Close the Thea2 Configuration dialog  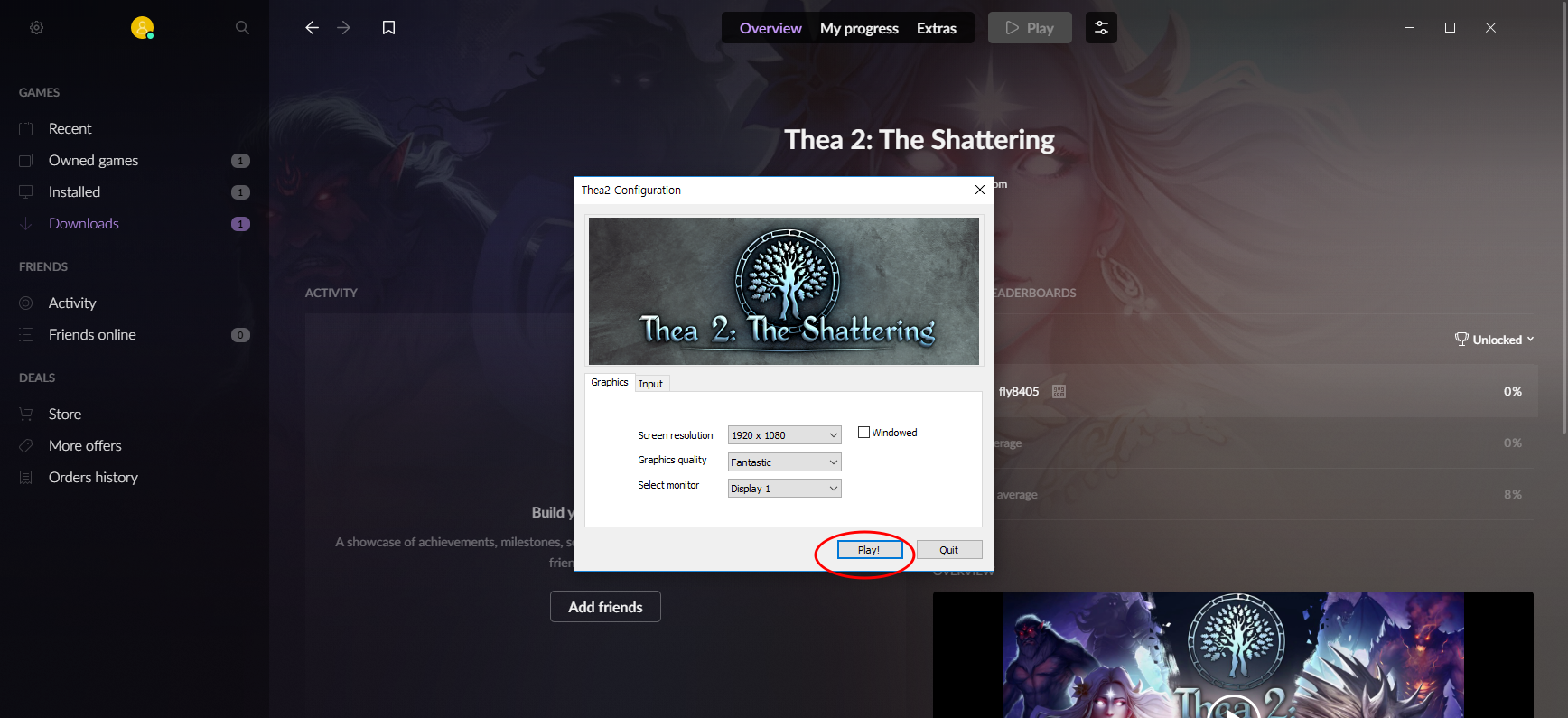tap(980, 190)
